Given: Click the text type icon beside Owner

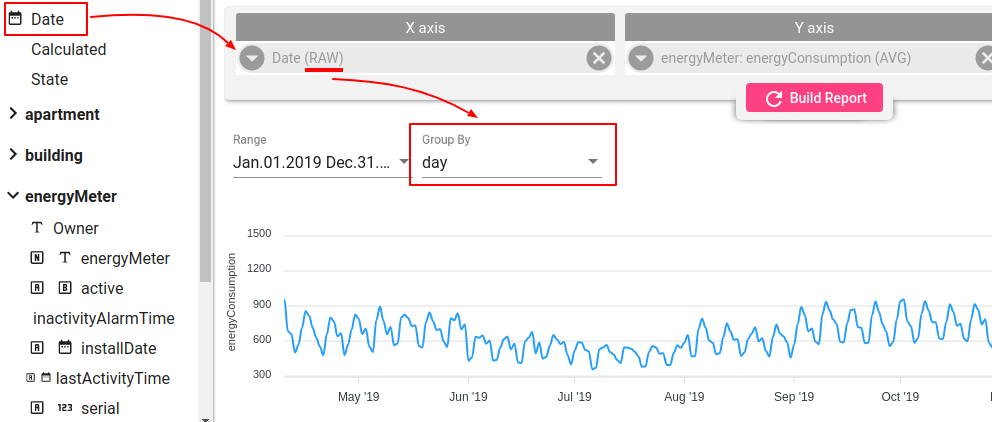Looking at the screenshot, I should tap(37, 228).
